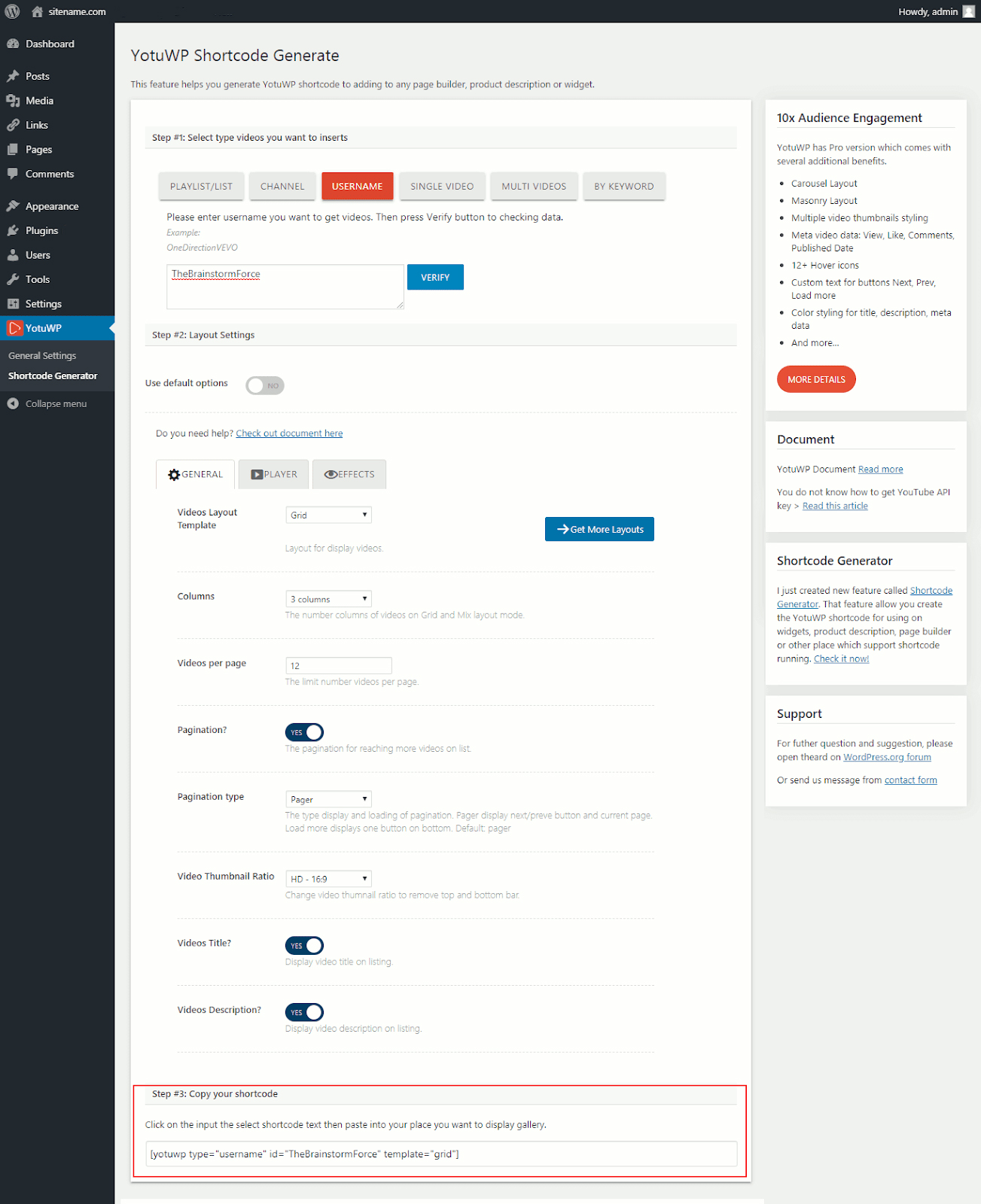Click the sitename.com site link
Screen dimensions: 981x1204
coord(77,11)
